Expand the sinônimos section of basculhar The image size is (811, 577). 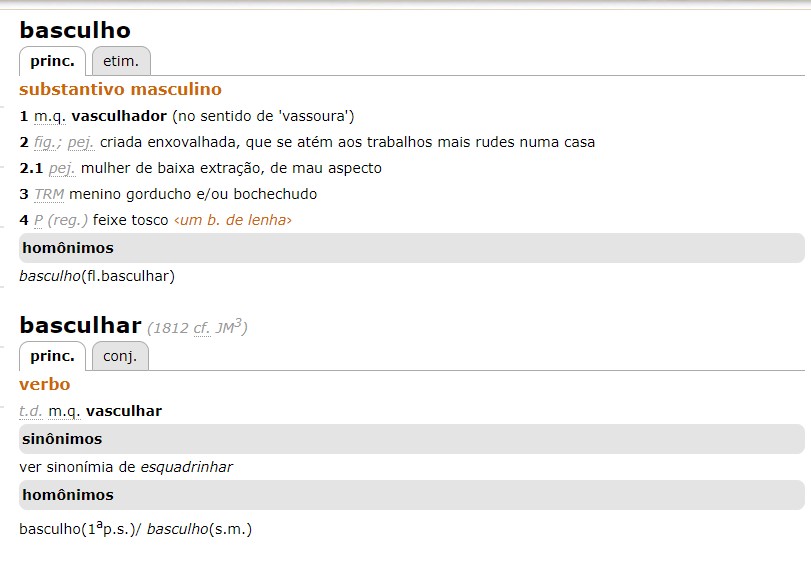pyautogui.click(x=60, y=438)
